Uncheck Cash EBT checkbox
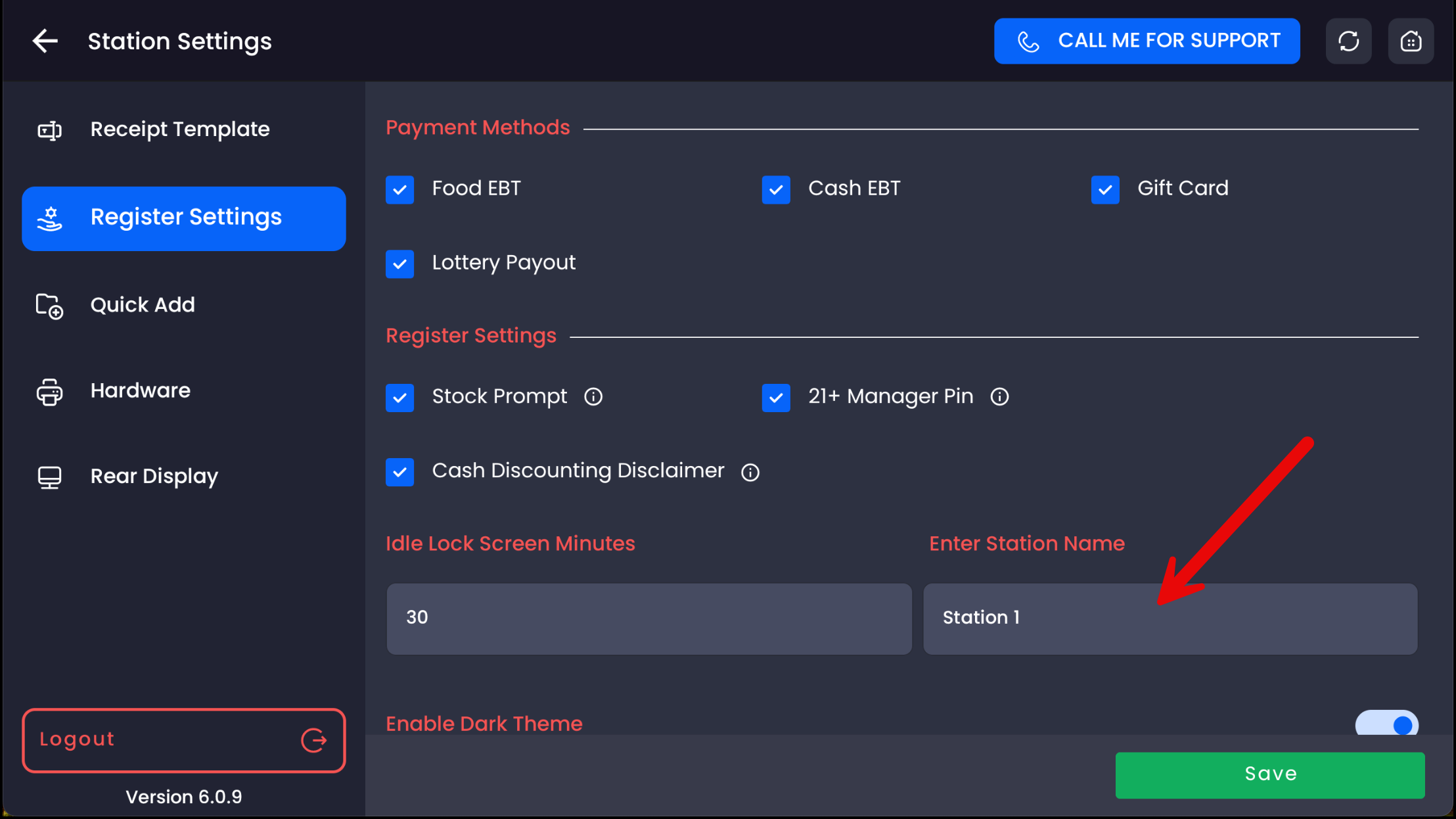Image resolution: width=1456 pixels, height=819 pixels. coord(776,189)
